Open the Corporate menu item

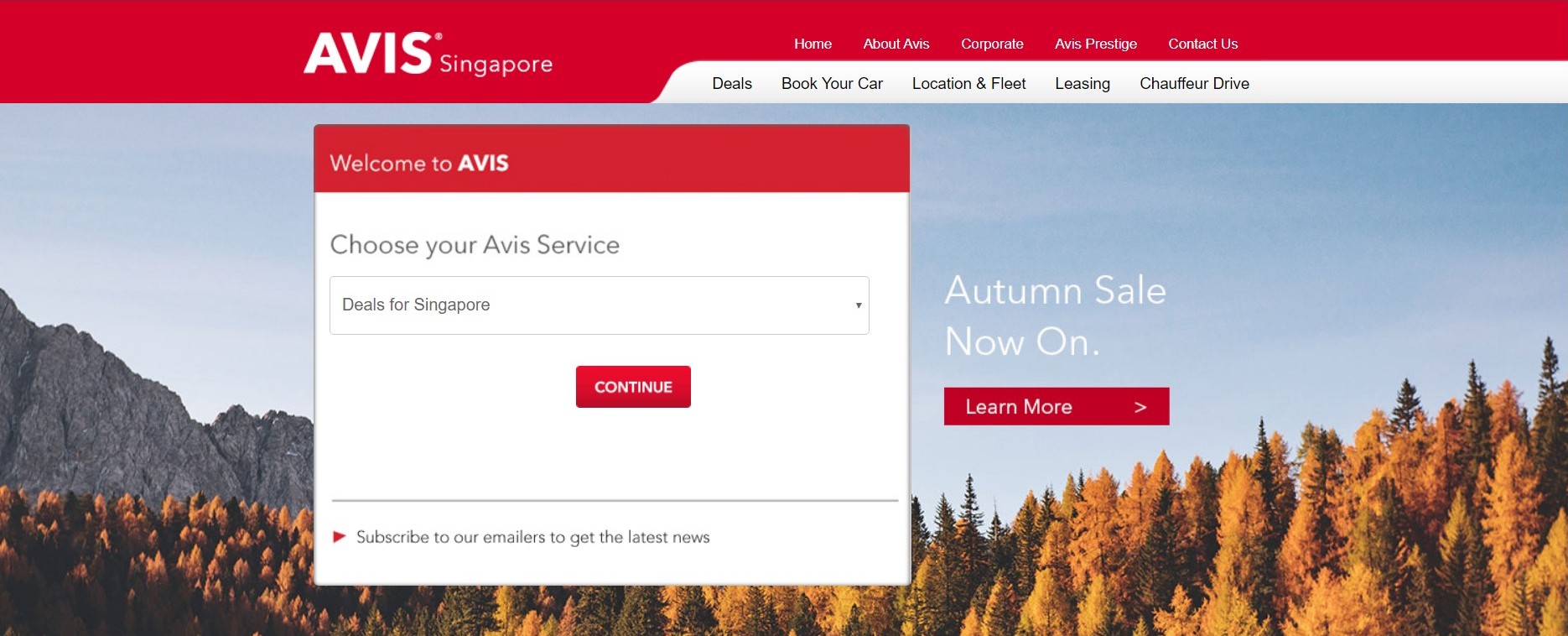tap(992, 44)
